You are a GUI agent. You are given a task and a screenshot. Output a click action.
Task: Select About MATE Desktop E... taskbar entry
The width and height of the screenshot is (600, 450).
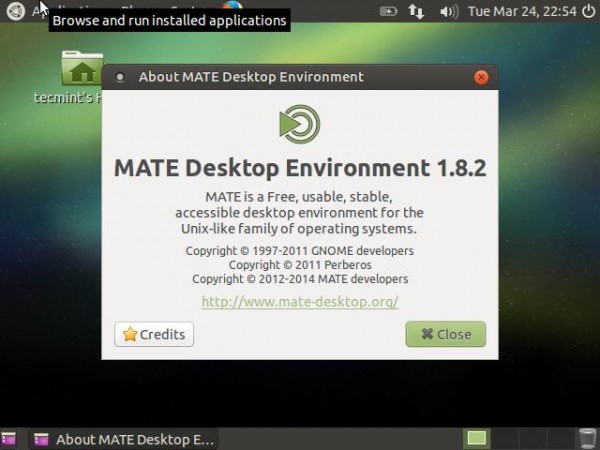pyautogui.click(x=123, y=439)
